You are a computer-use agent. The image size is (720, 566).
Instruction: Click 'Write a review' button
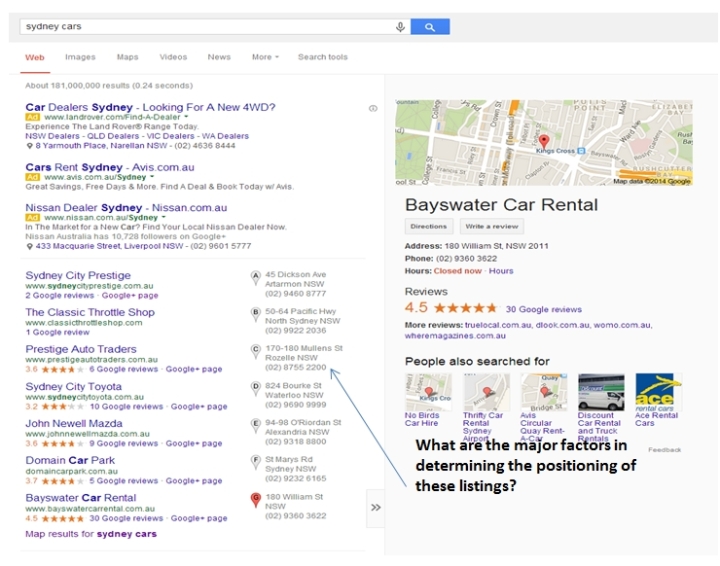point(491,226)
